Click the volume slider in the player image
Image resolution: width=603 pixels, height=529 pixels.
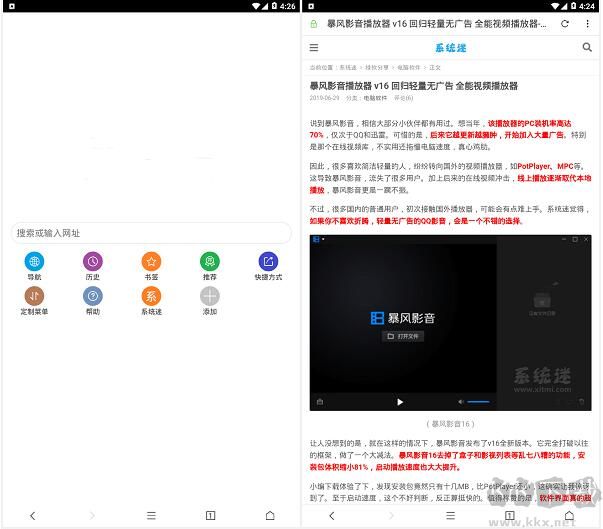[x=479, y=402]
